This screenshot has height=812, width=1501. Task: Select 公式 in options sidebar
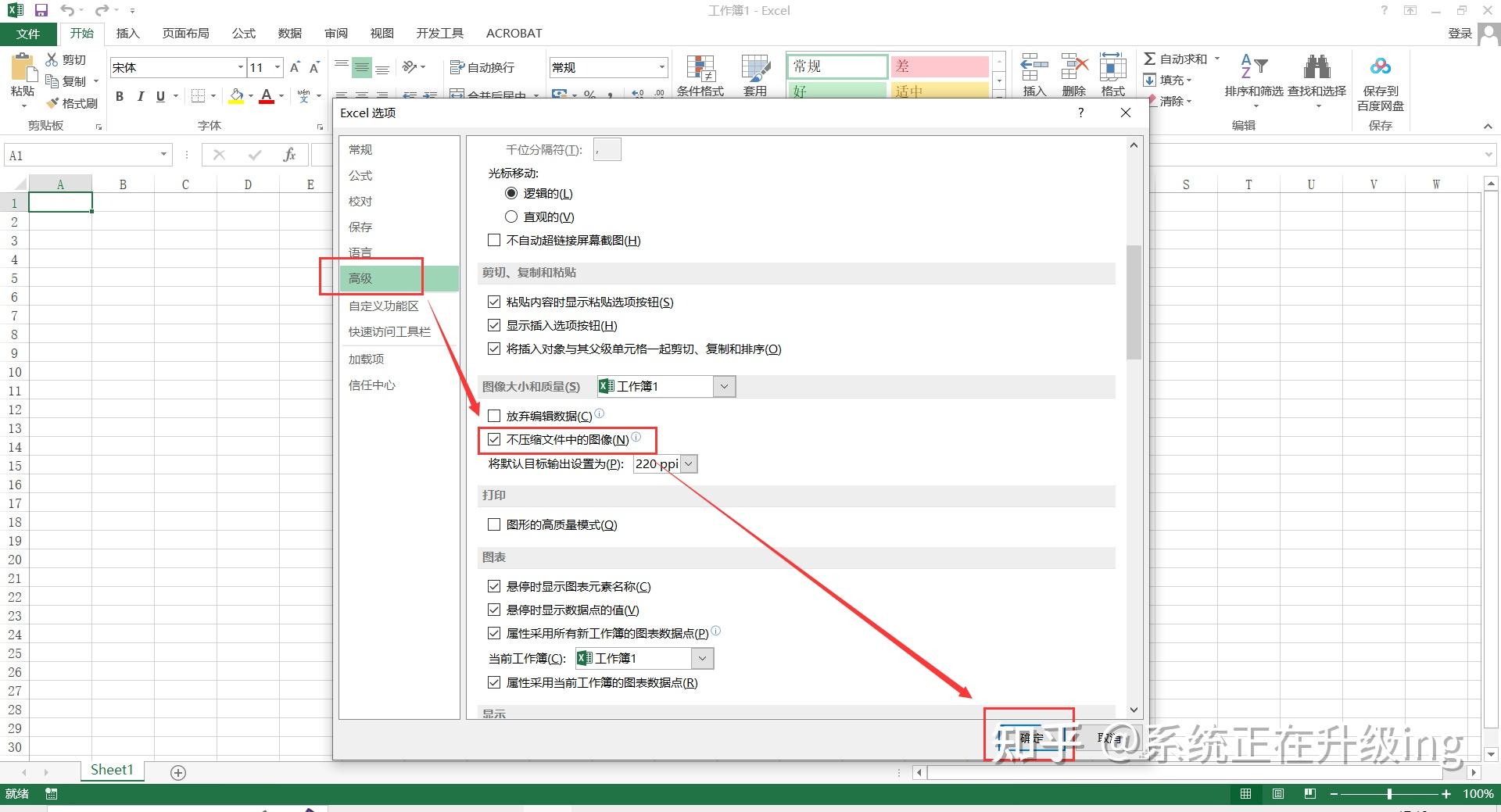tap(399, 175)
